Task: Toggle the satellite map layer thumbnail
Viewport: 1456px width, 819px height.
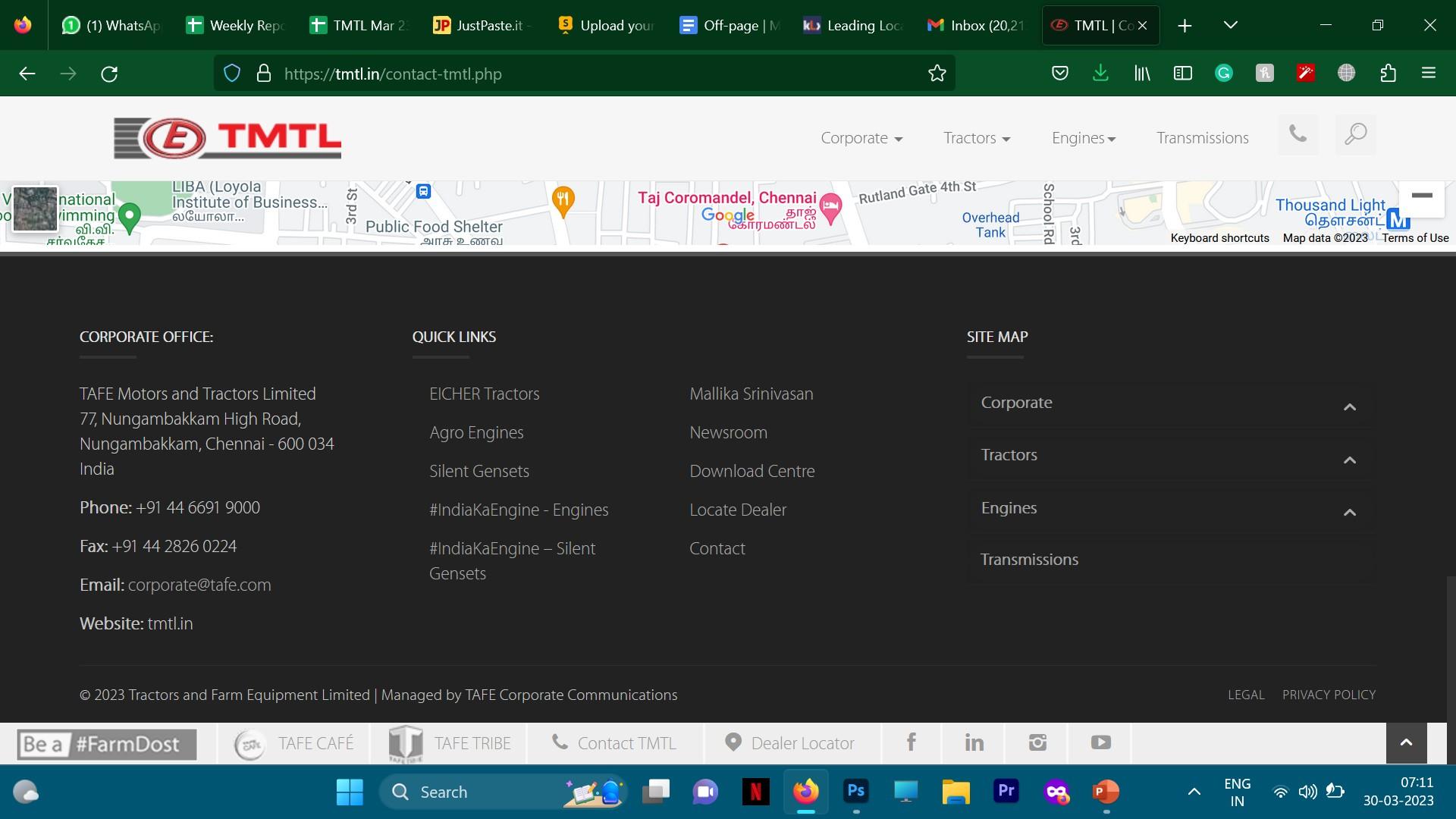Action: click(x=35, y=209)
